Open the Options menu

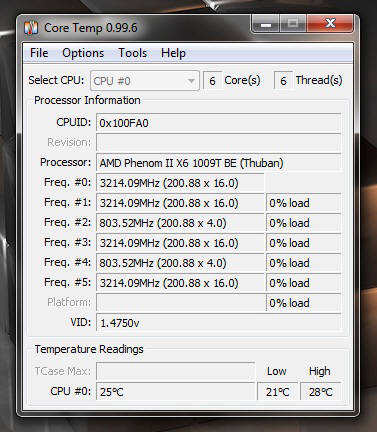(x=83, y=53)
